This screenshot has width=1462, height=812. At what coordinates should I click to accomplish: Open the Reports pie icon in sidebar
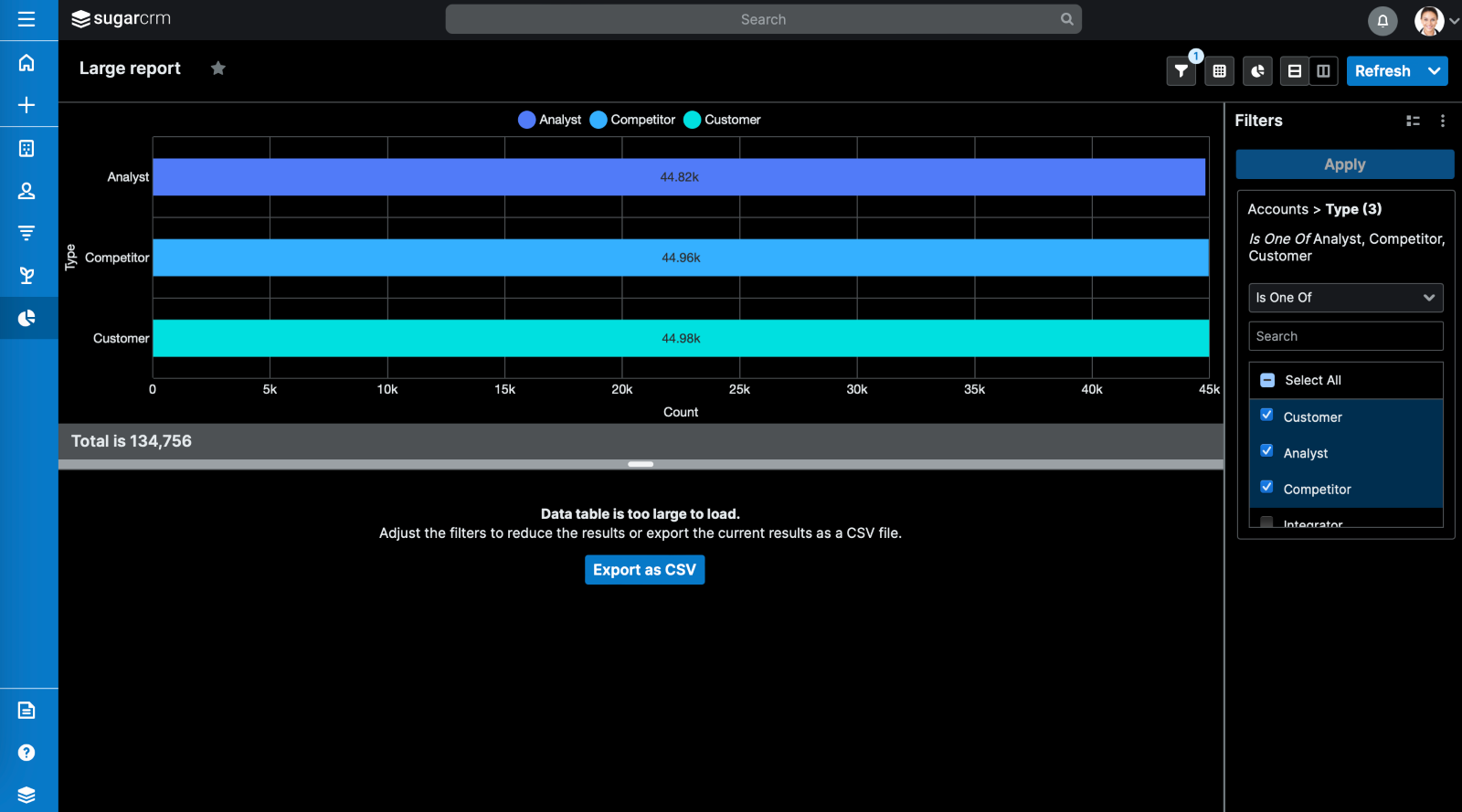coord(26,318)
